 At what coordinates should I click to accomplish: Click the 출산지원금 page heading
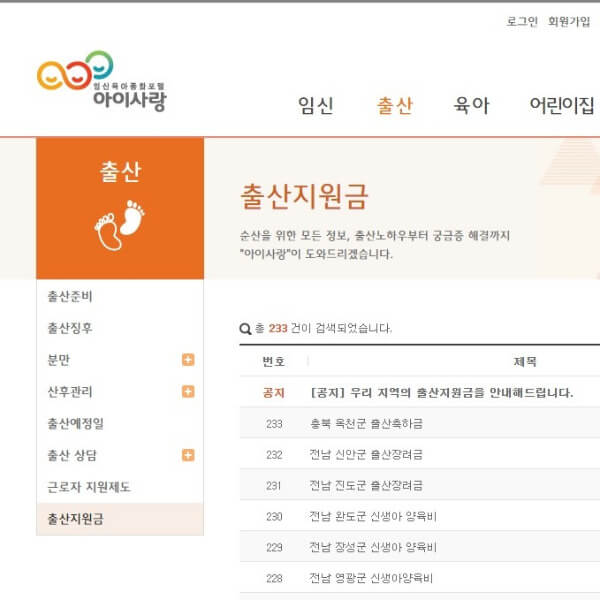pyautogui.click(x=304, y=196)
